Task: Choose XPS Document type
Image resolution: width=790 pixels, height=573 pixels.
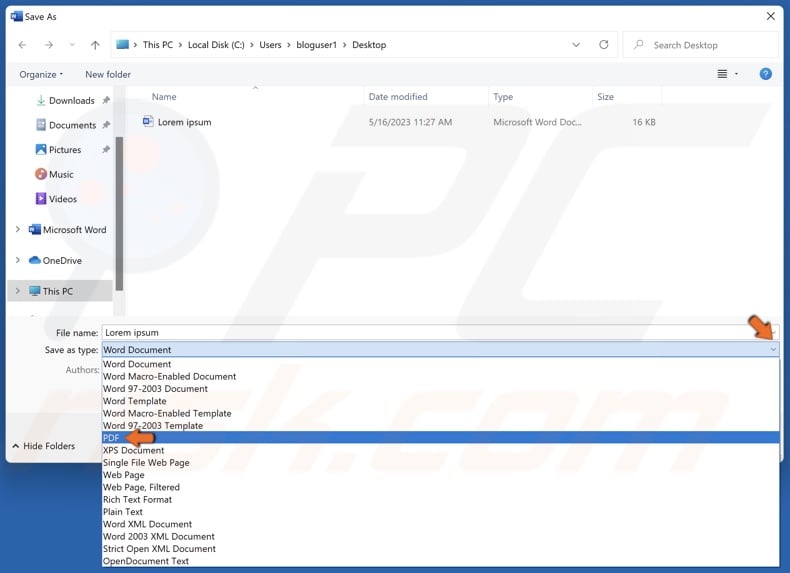Action: click(x=440, y=450)
